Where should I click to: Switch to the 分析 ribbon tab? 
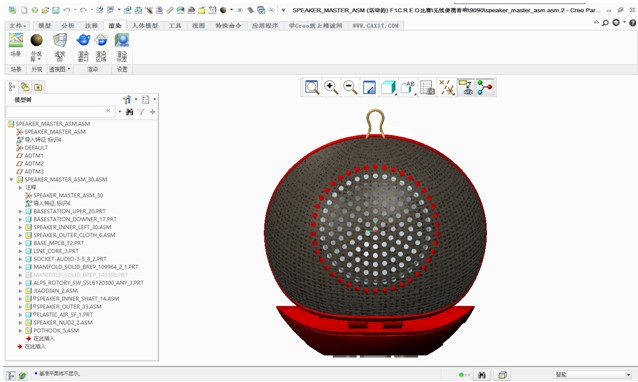[68, 25]
